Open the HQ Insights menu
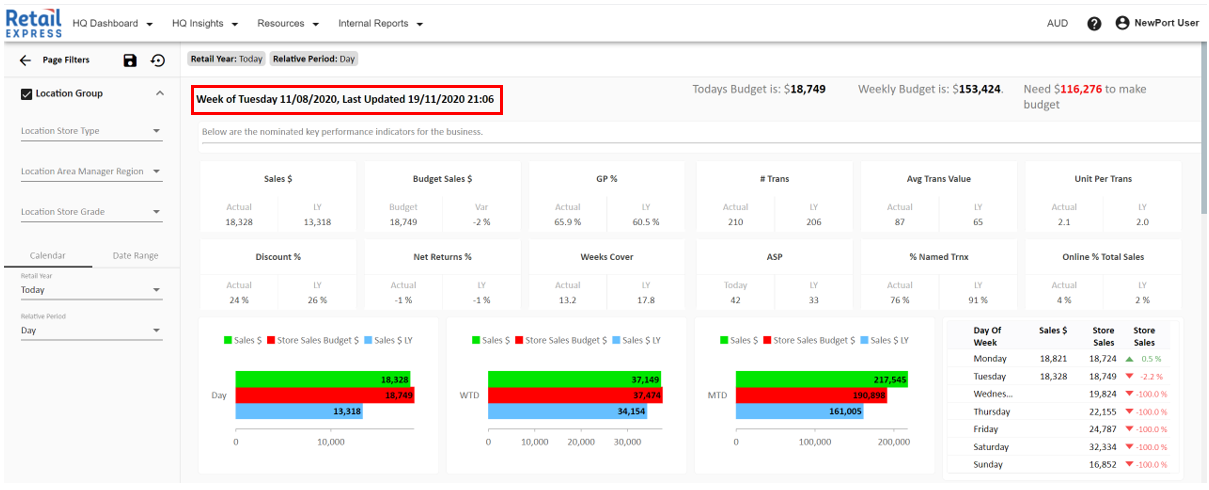1209x490 pixels. (x=204, y=23)
